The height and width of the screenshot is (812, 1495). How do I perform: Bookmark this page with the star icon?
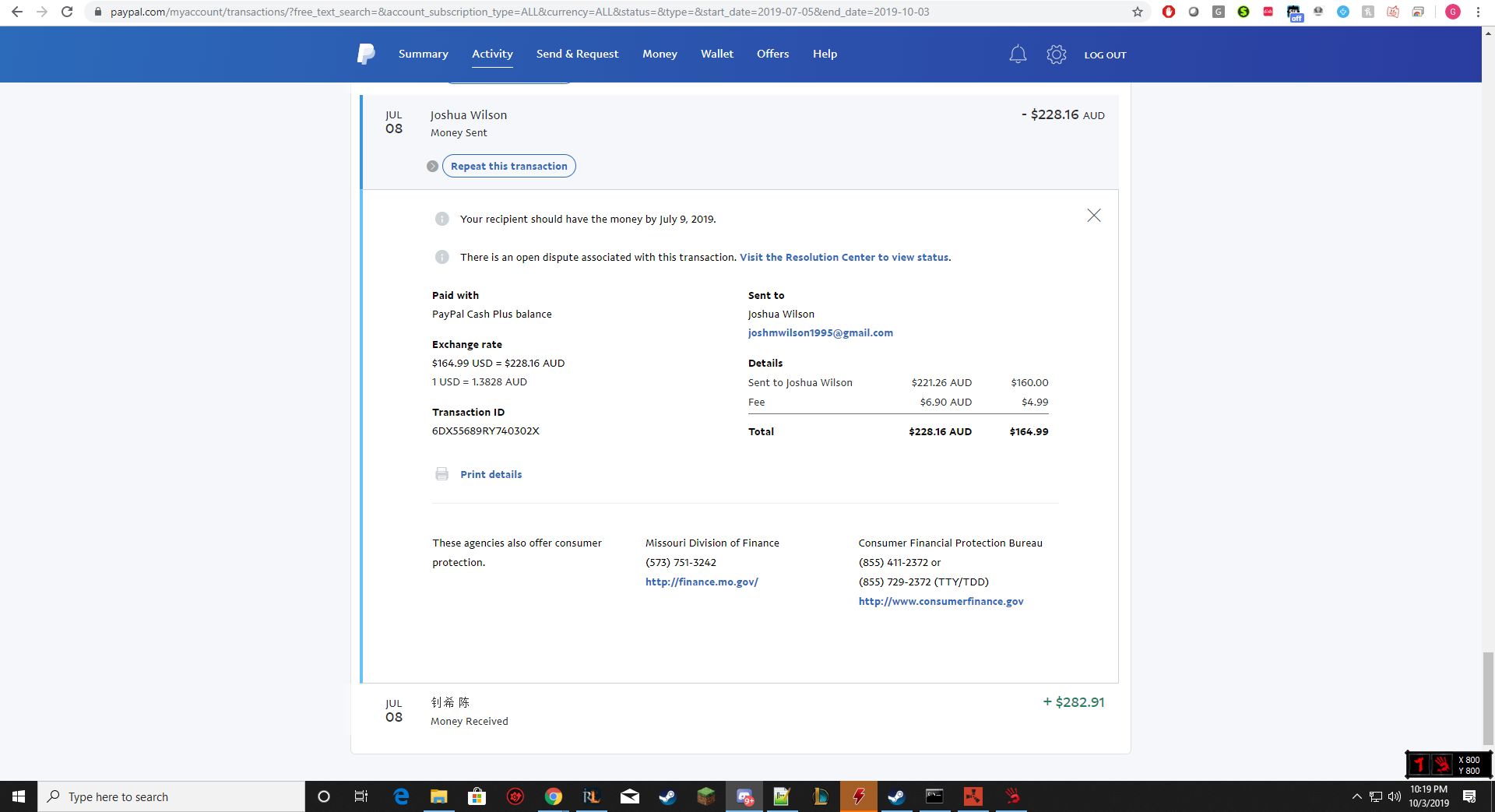pos(1138,12)
